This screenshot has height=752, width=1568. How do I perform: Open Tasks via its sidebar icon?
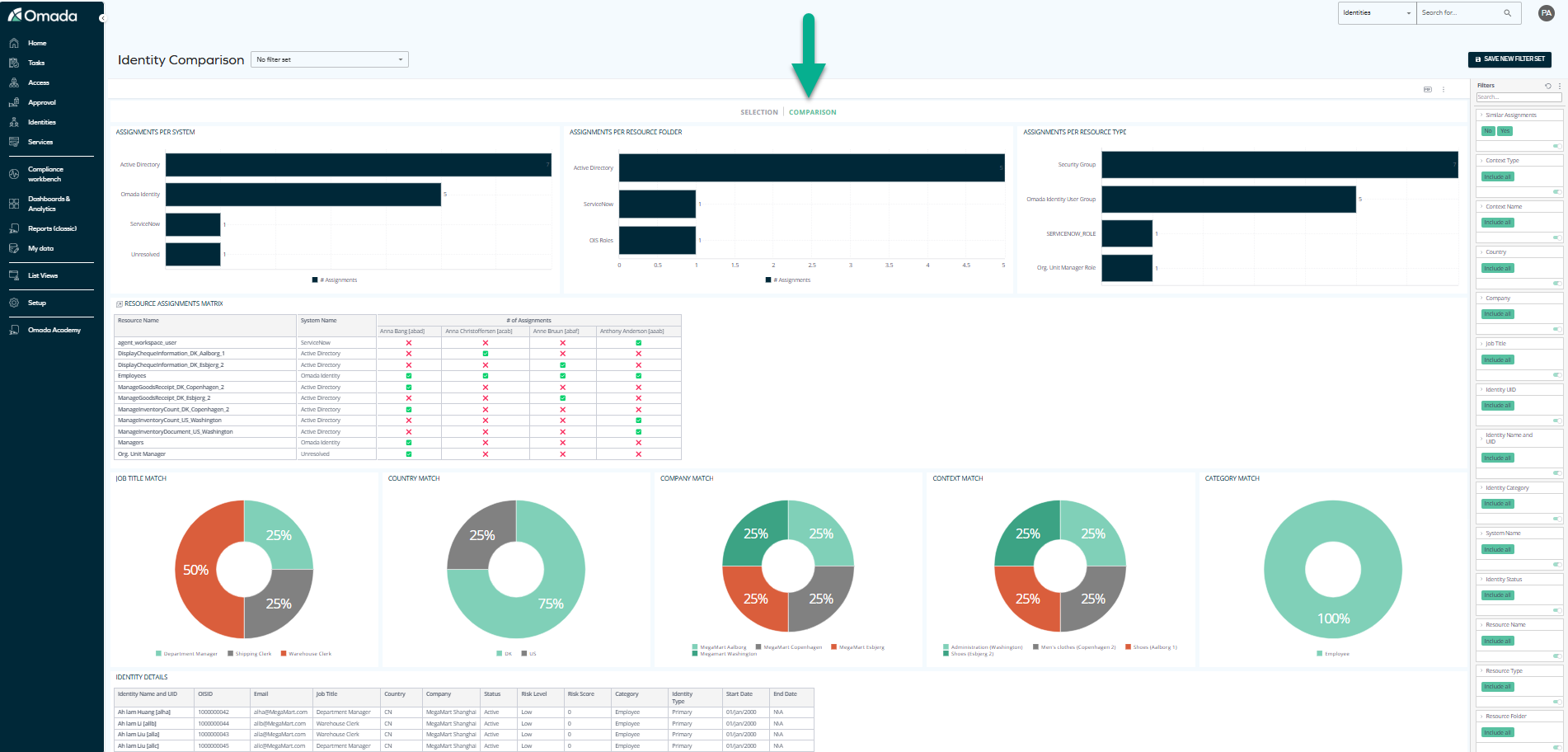(14, 63)
